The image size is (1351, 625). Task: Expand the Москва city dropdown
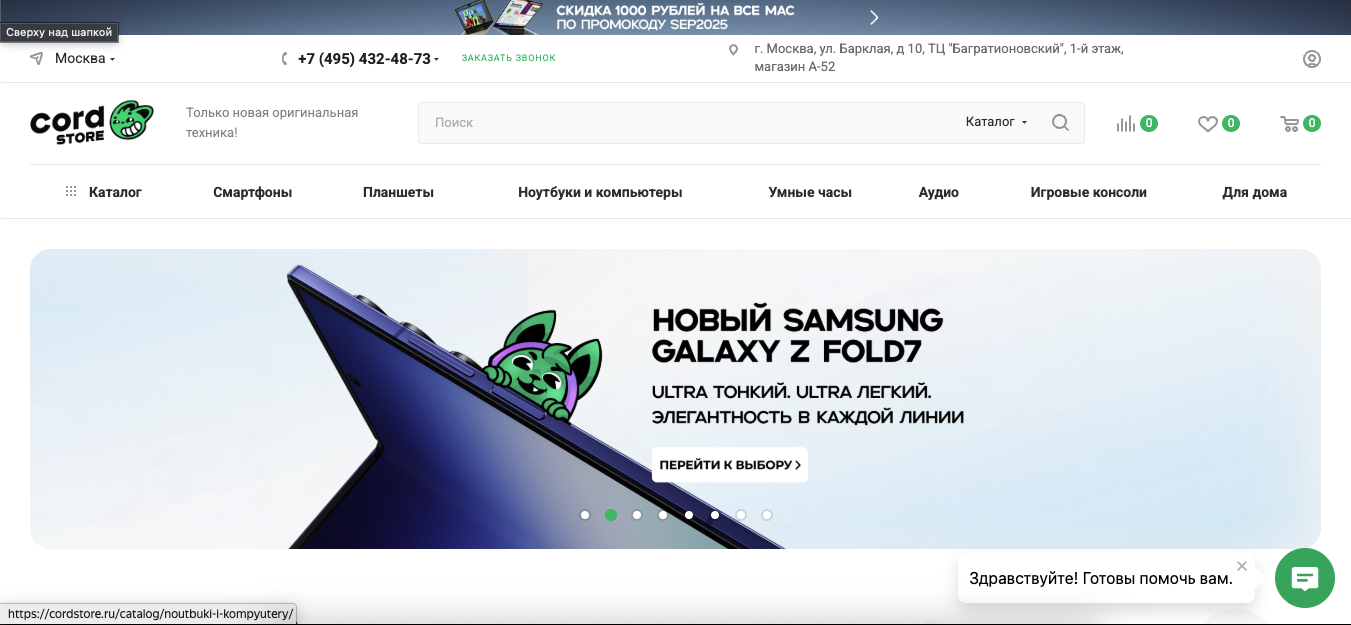pyautogui.click(x=84, y=59)
